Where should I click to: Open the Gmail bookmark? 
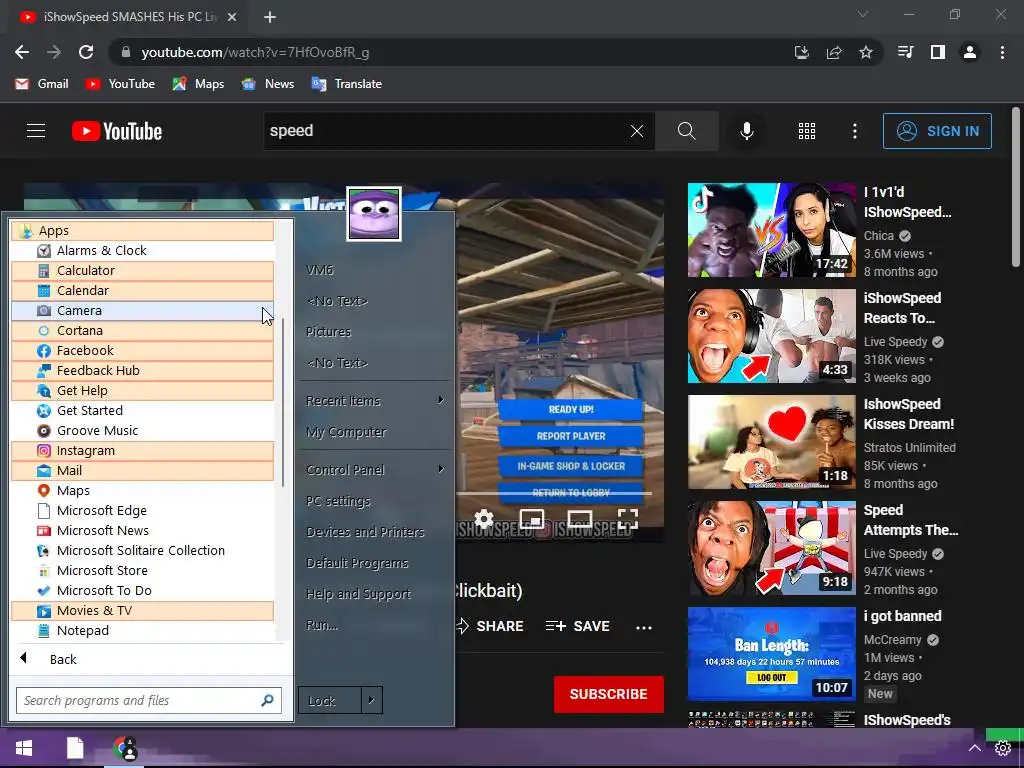[42, 84]
